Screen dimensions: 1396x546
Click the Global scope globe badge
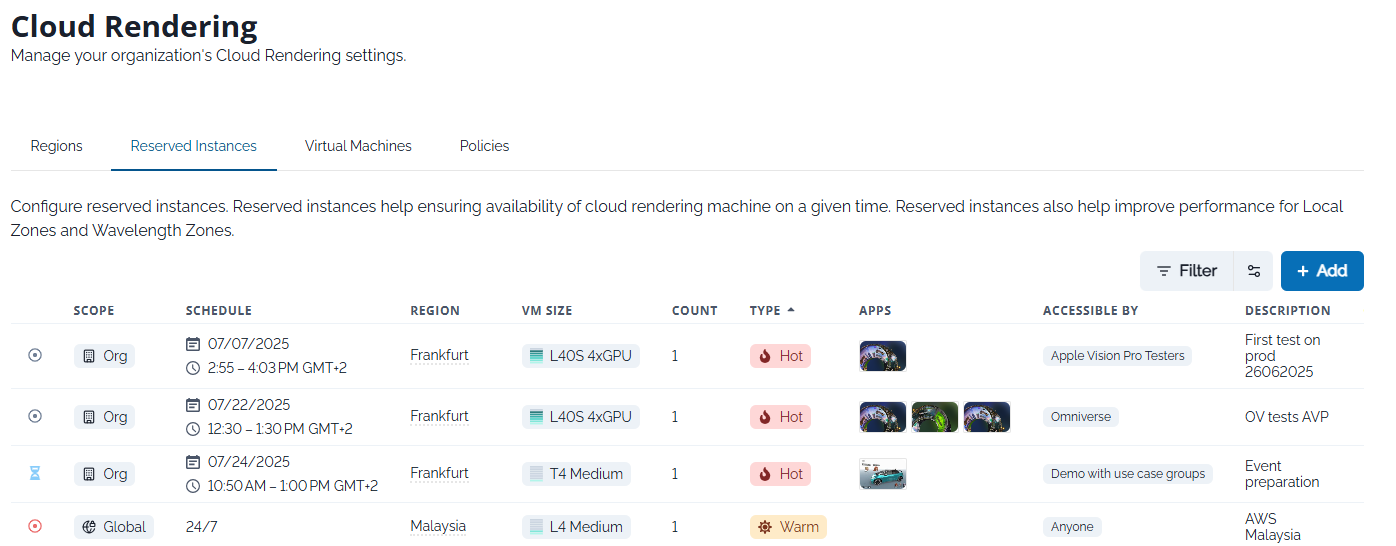(x=114, y=527)
